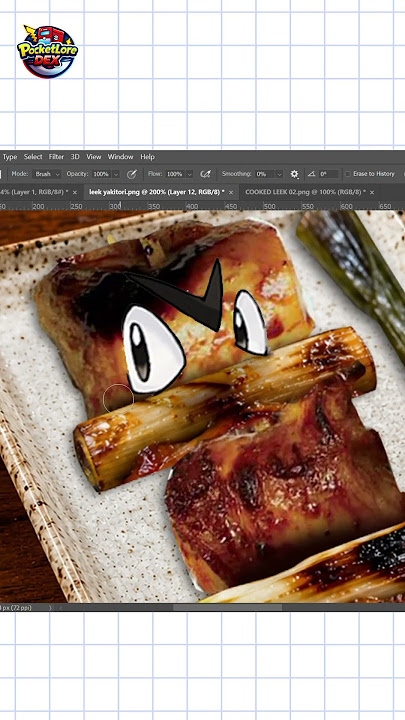Viewport: 405px width, 720px height.
Task: Click the Opacity 100% value field
Action: [101, 174]
